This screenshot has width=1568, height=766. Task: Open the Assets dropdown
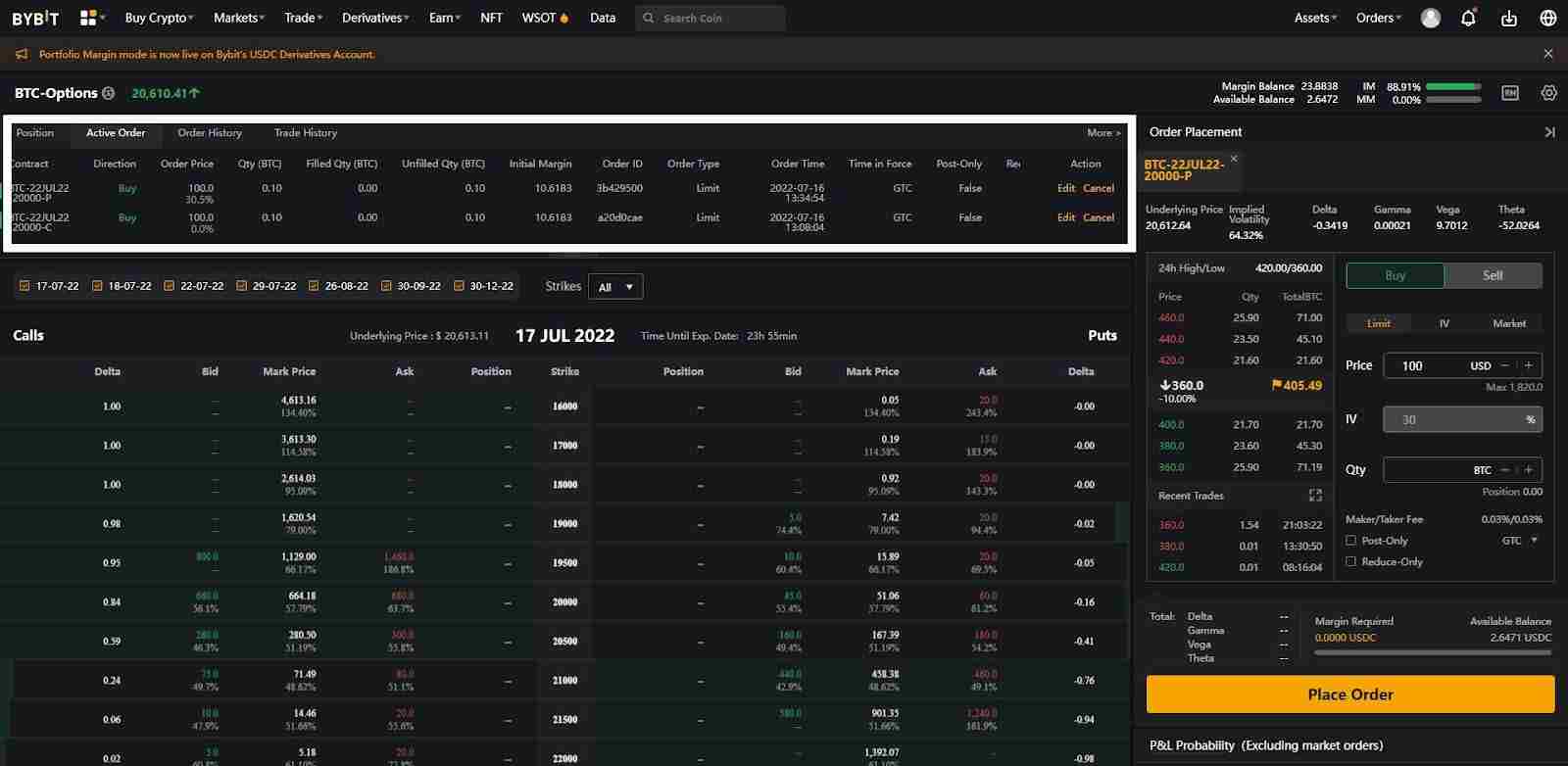click(x=1315, y=18)
